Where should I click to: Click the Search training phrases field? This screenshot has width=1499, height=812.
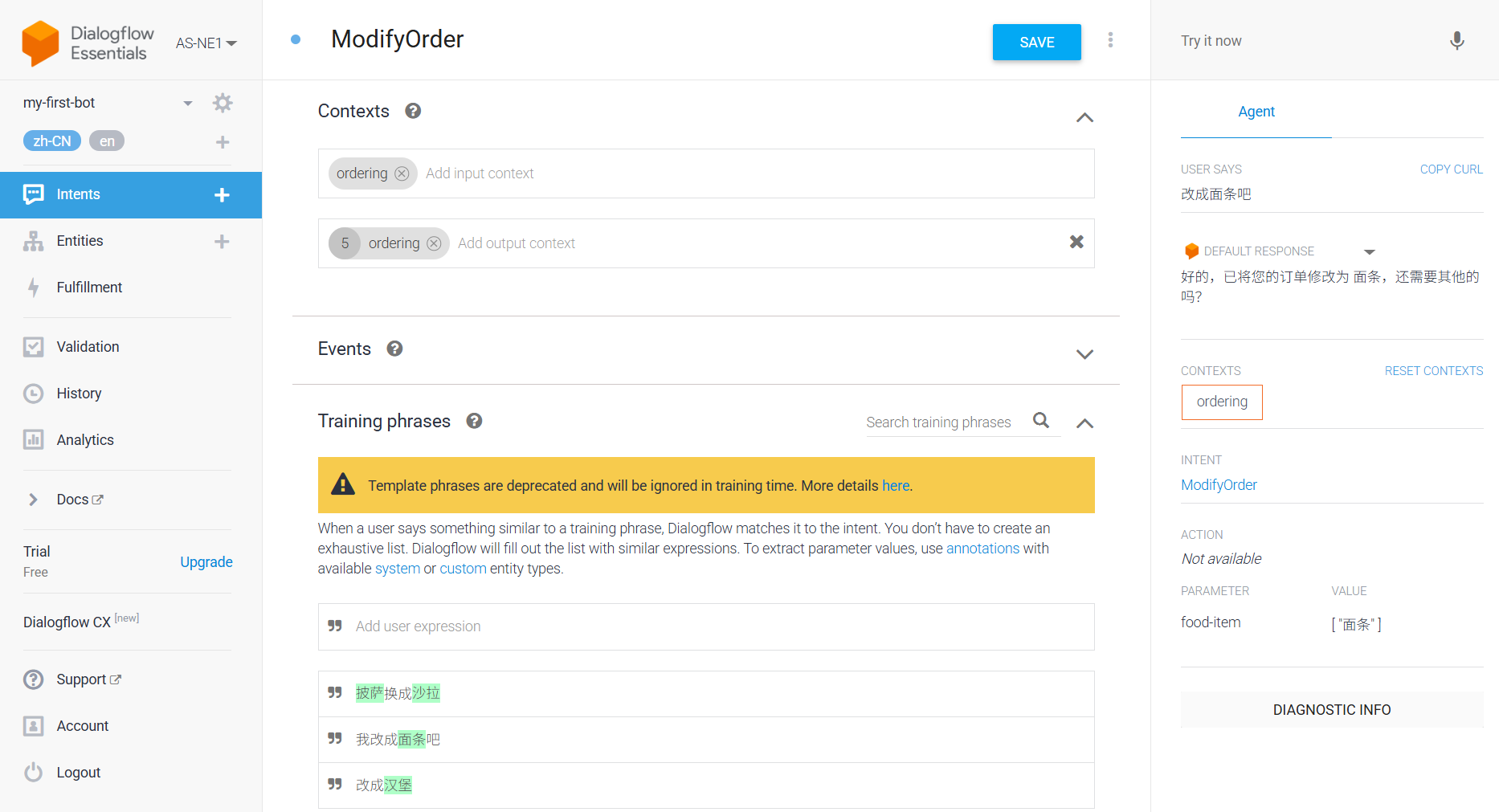click(x=938, y=422)
